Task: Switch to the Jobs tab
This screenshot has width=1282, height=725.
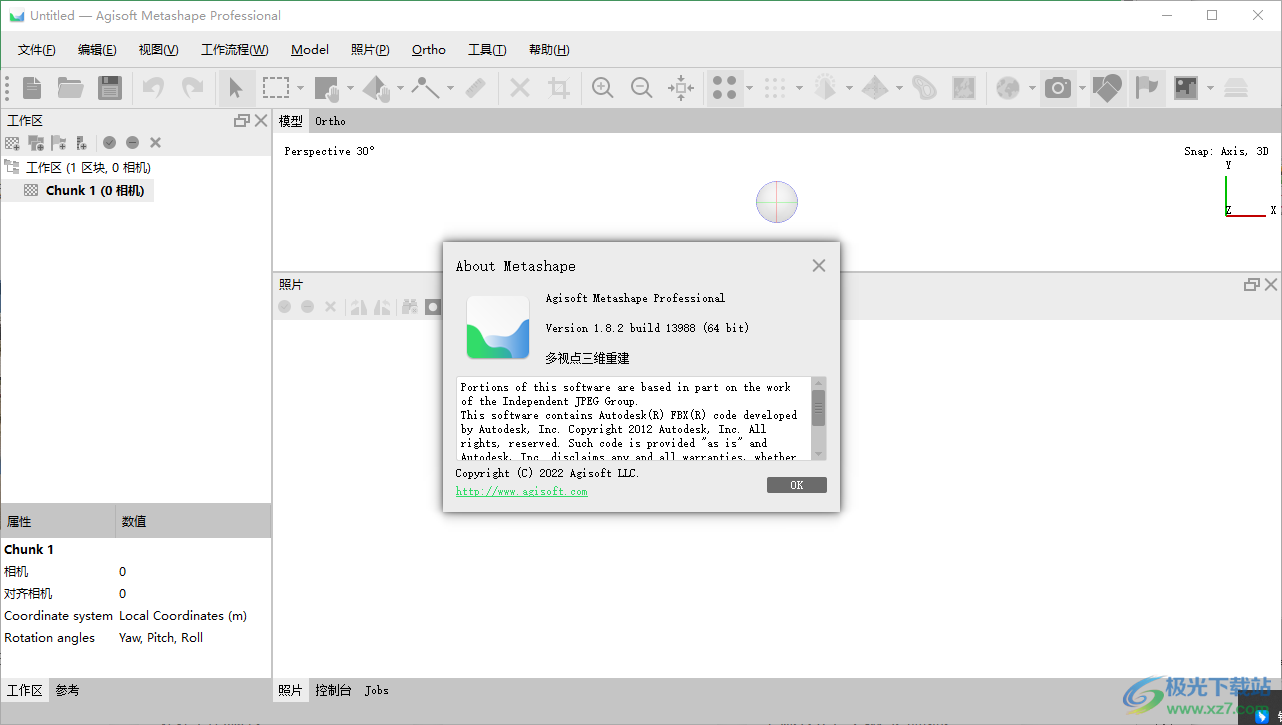Action: coord(377,690)
